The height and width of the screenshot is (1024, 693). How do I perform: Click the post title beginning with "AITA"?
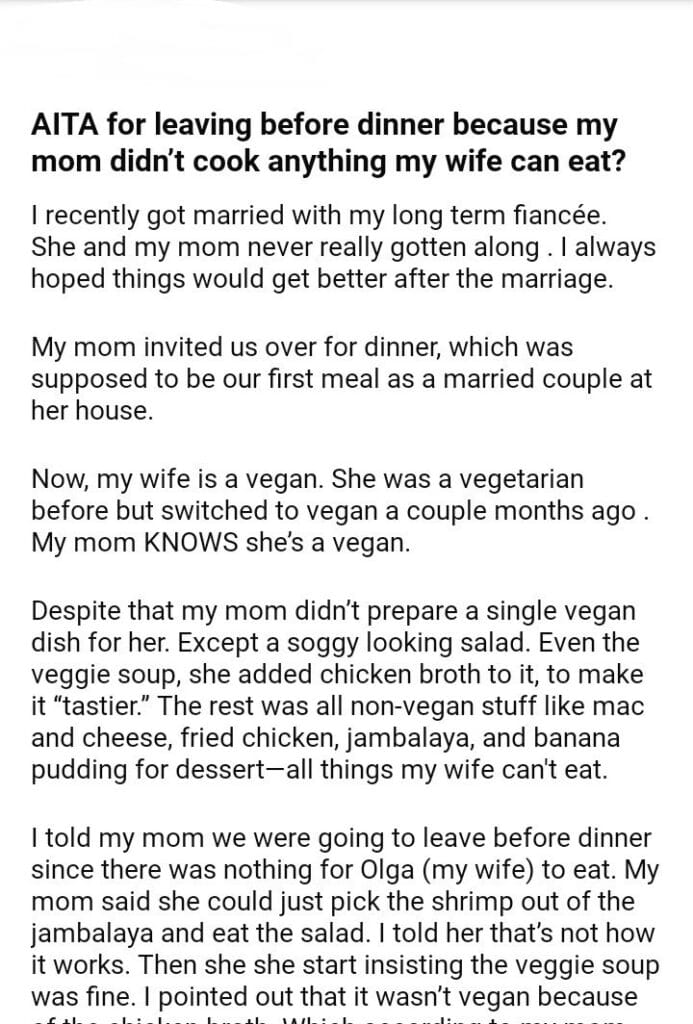(x=325, y=144)
